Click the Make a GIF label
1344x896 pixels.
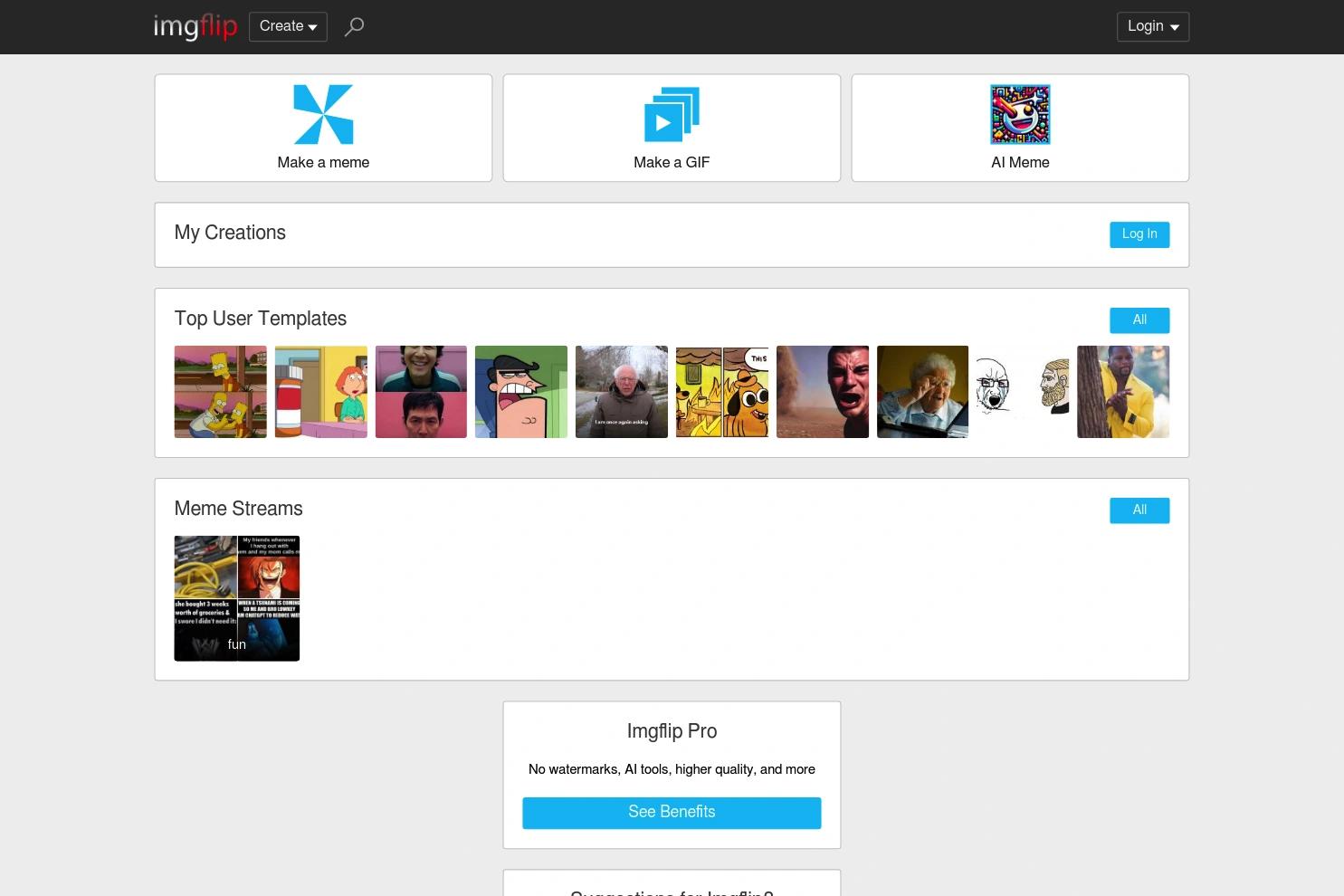(672, 163)
